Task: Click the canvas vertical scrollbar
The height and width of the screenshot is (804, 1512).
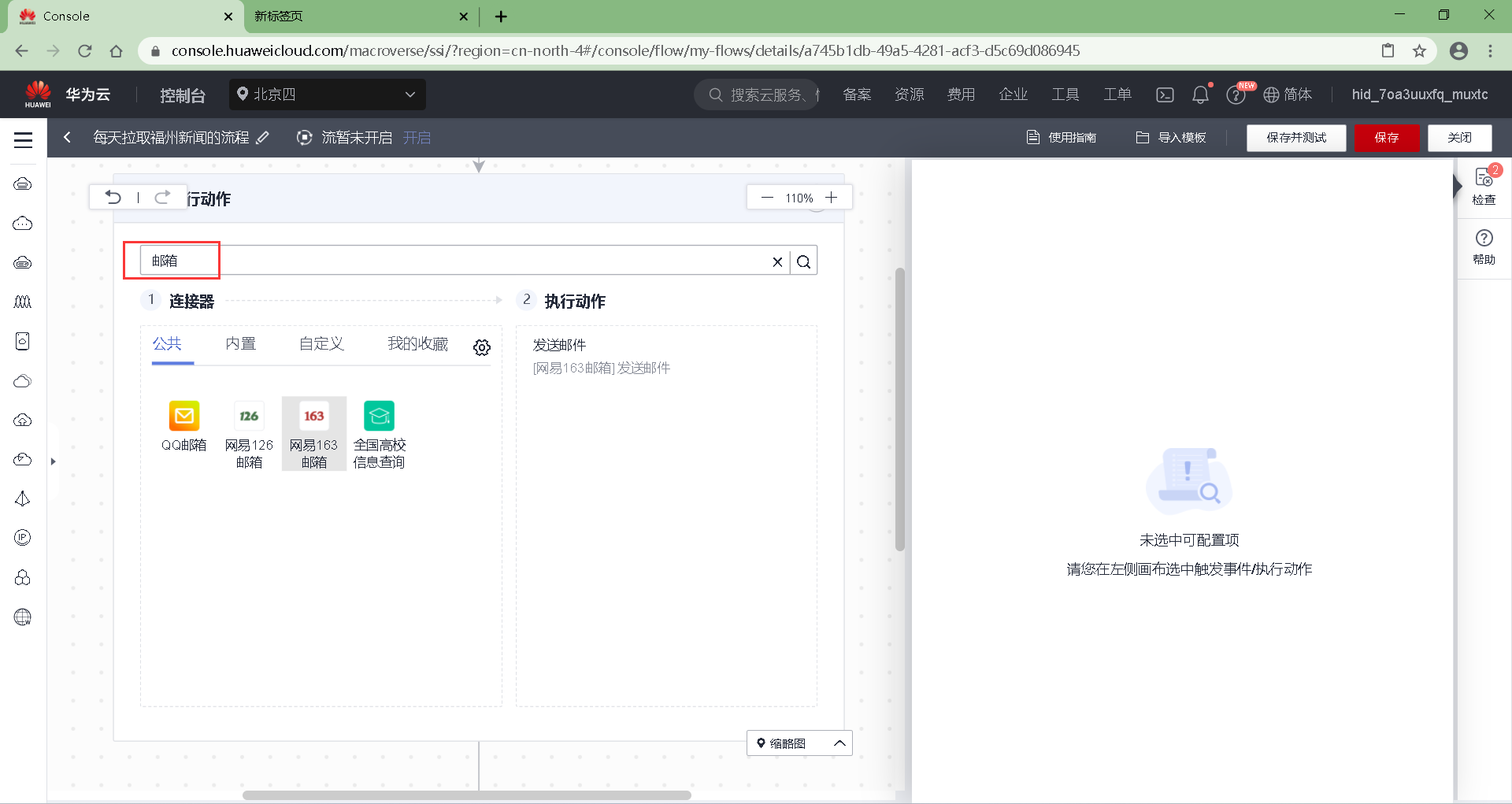Action: [899, 409]
